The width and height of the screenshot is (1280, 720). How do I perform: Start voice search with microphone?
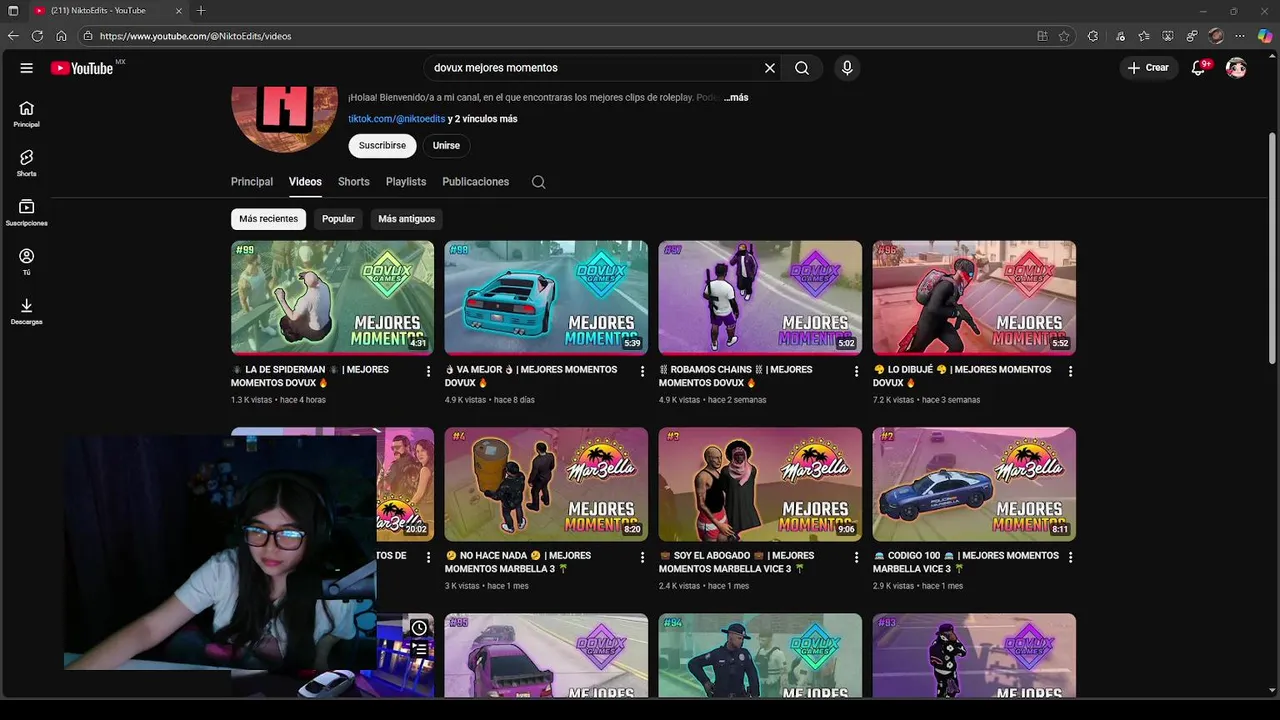click(847, 68)
